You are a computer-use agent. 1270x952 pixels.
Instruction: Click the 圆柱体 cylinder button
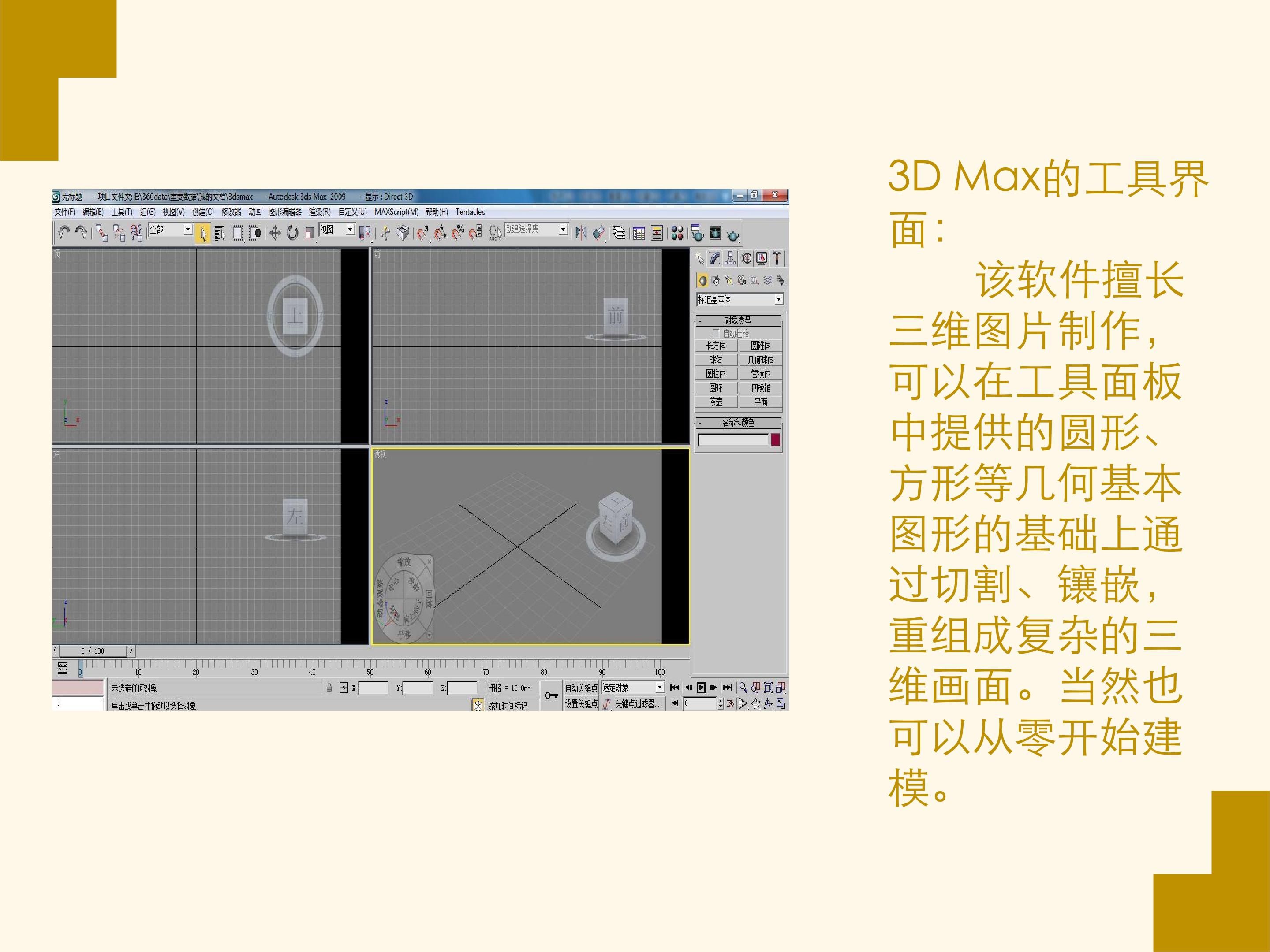point(716,374)
